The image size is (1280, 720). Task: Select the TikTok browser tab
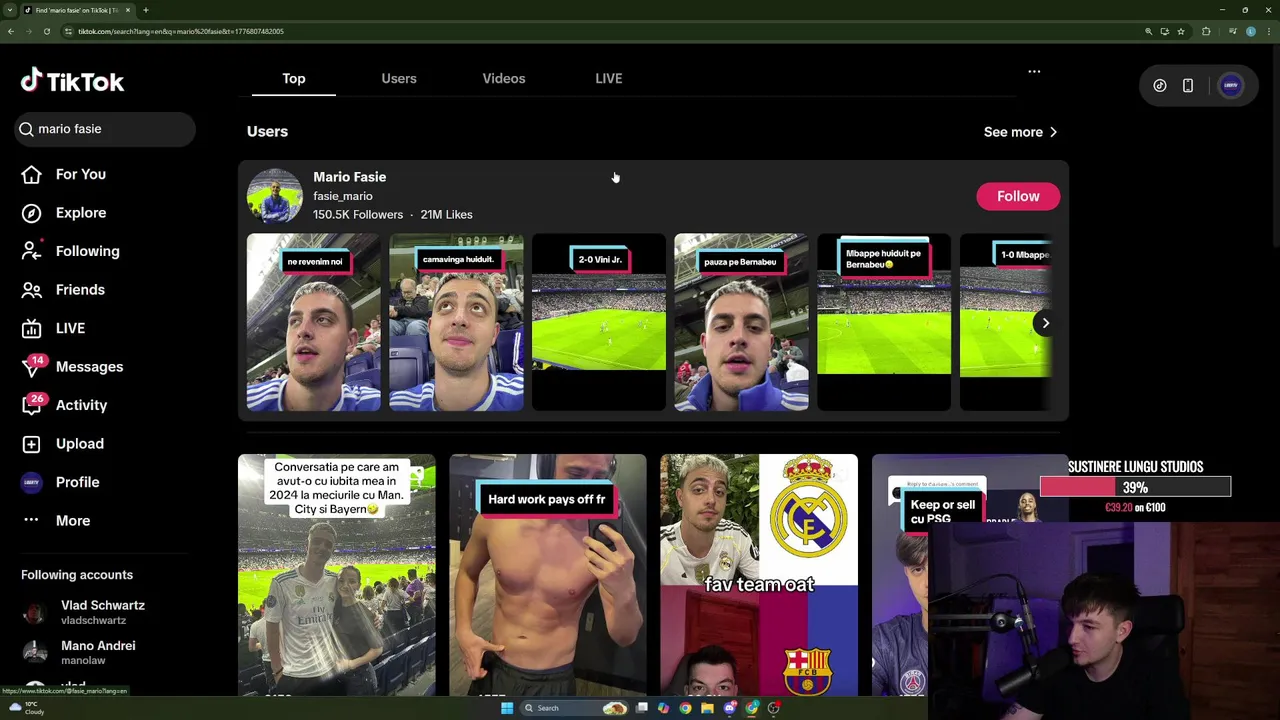(x=78, y=10)
